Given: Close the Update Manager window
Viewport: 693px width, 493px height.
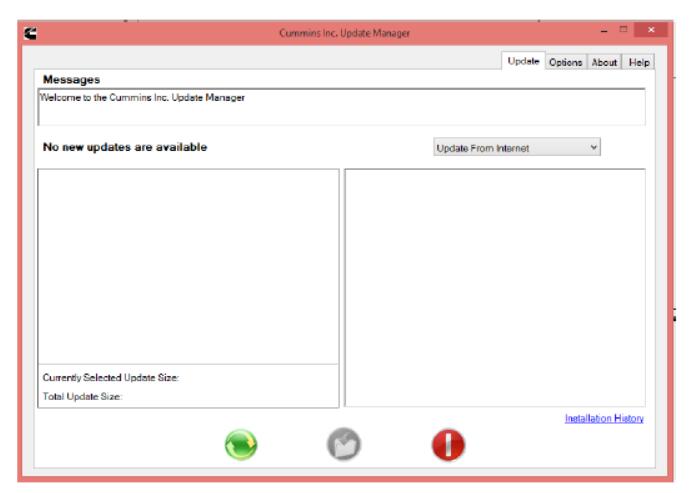Looking at the screenshot, I should coord(651,30).
